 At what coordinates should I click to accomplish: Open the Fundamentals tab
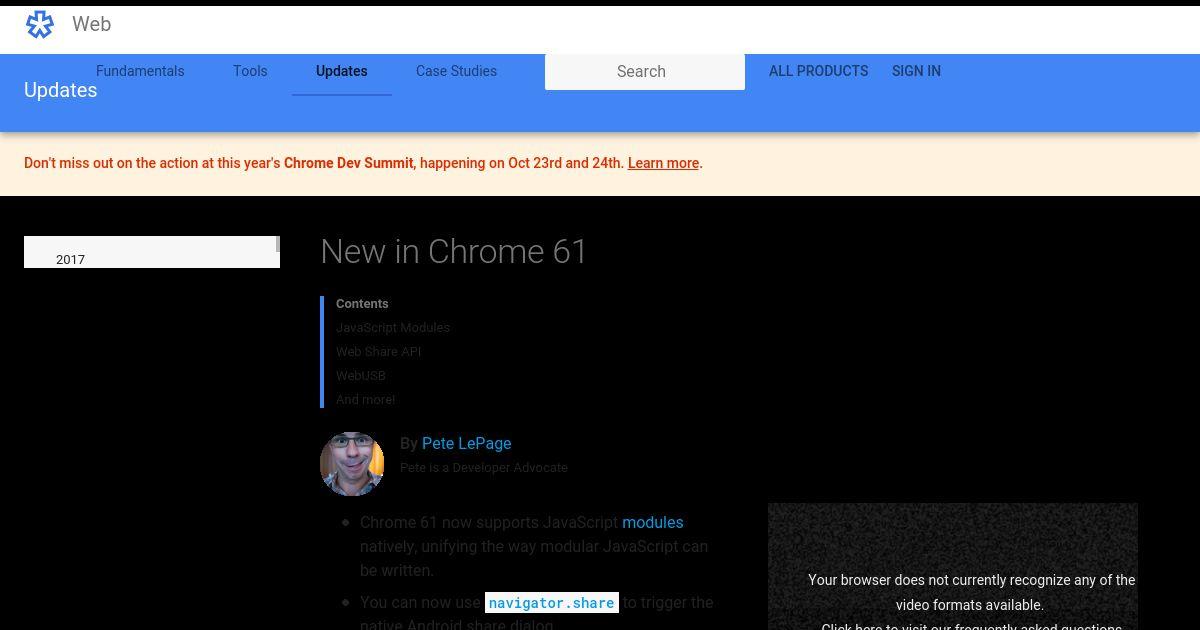coord(140,71)
